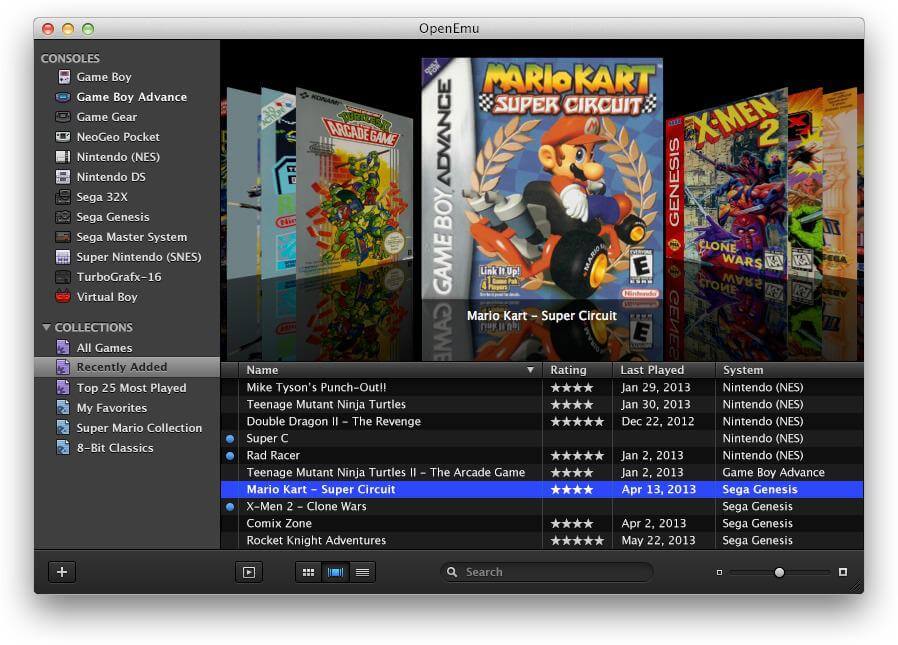Click the Mario Kart Super Circuit cover art
The image size is (898, 645).
click(x=542, y=178)
